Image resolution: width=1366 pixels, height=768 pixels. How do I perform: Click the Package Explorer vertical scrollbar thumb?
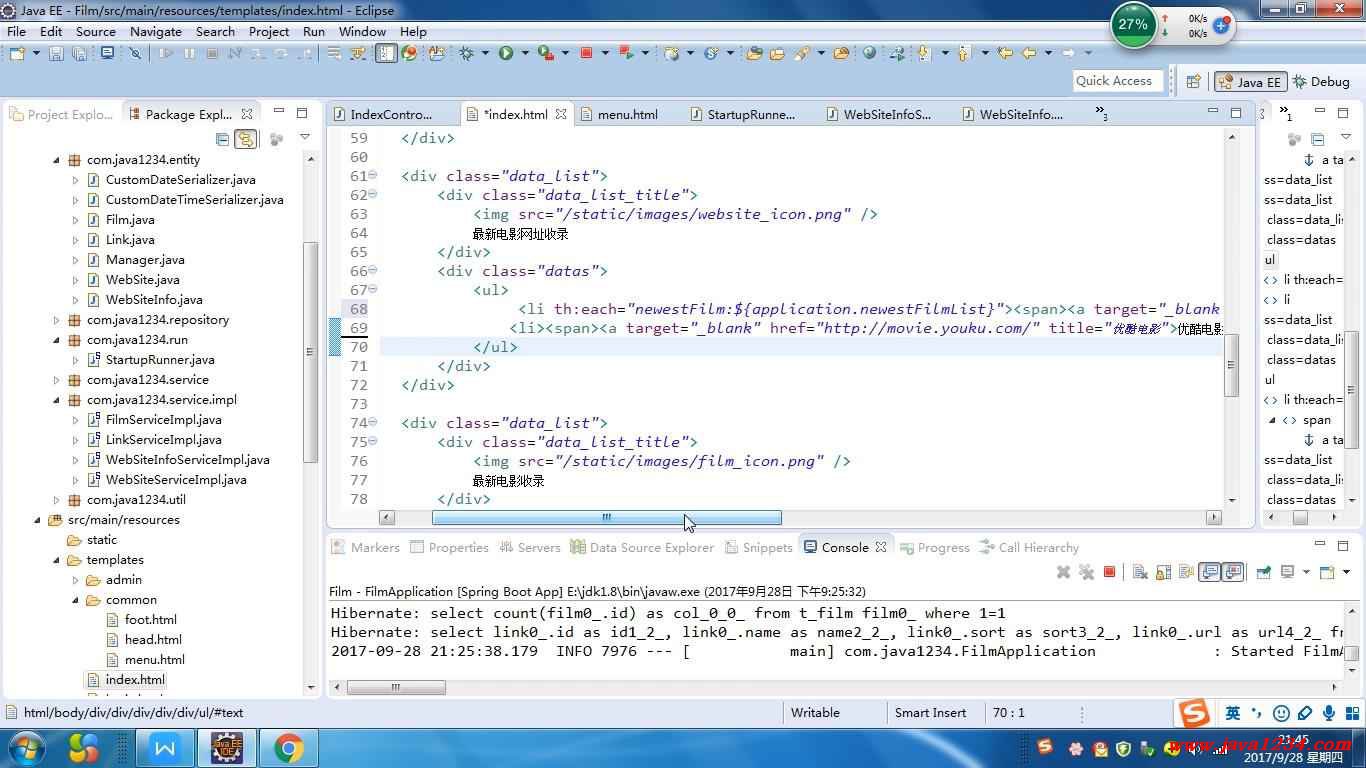point(310,350)
